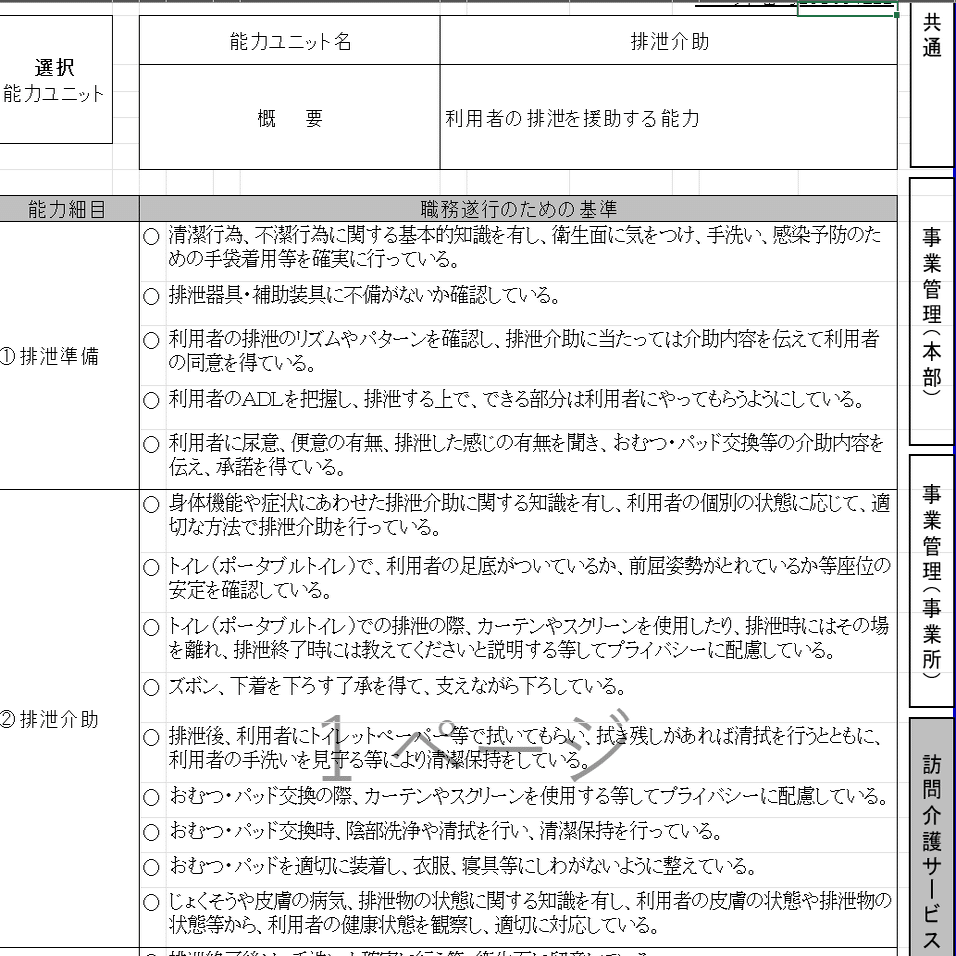Click the circle beside ズボン、下着を下ろす criterion

coord(151,687)
